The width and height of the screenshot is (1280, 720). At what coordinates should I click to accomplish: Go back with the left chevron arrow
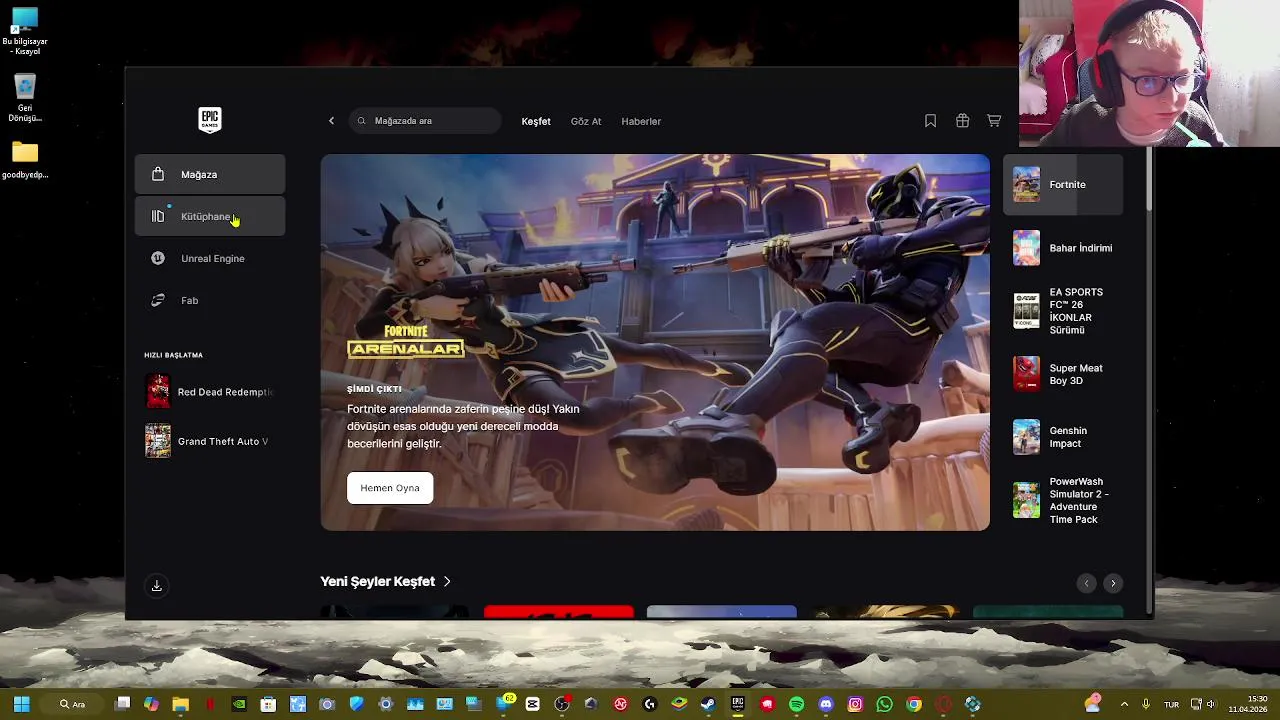[331, 121]
